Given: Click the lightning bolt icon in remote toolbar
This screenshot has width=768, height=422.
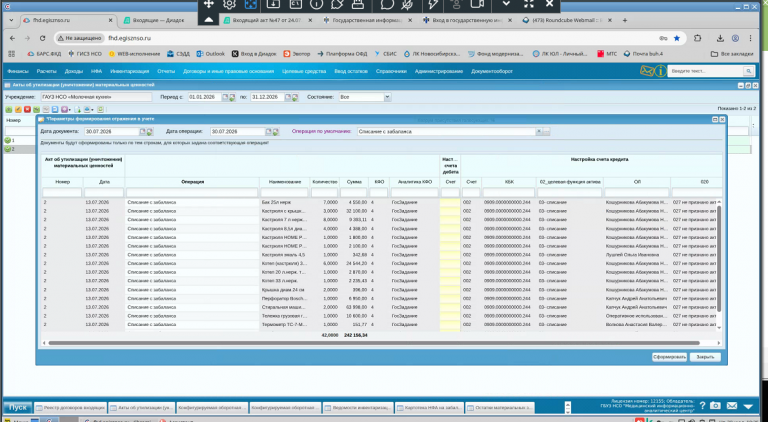Looking at the screenshot, I should (x=432, y=4).
